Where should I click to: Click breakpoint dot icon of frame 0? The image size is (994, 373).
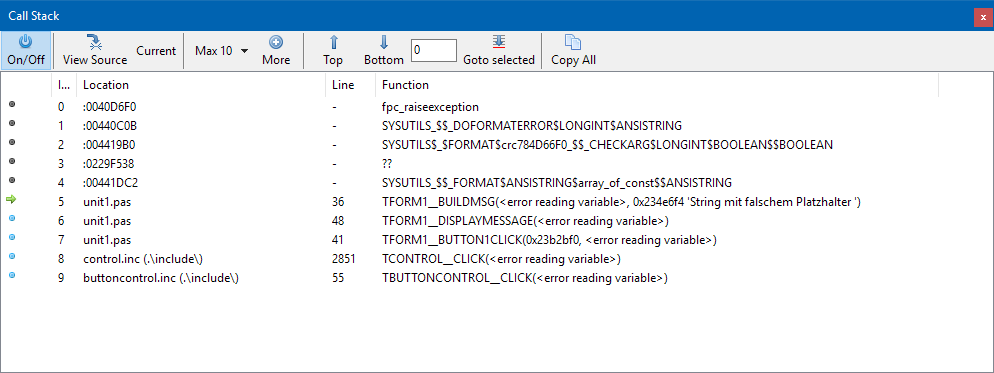(11, 104)
